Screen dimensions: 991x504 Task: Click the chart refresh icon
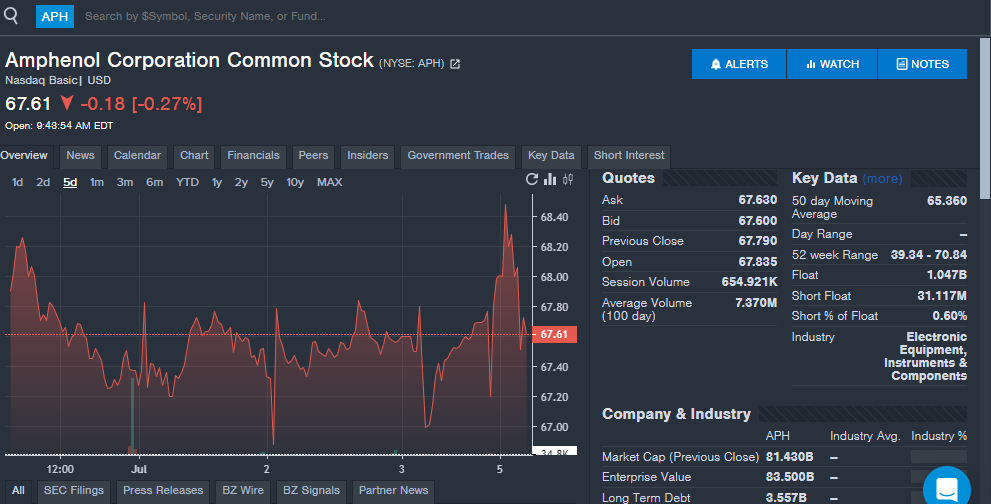532,180
